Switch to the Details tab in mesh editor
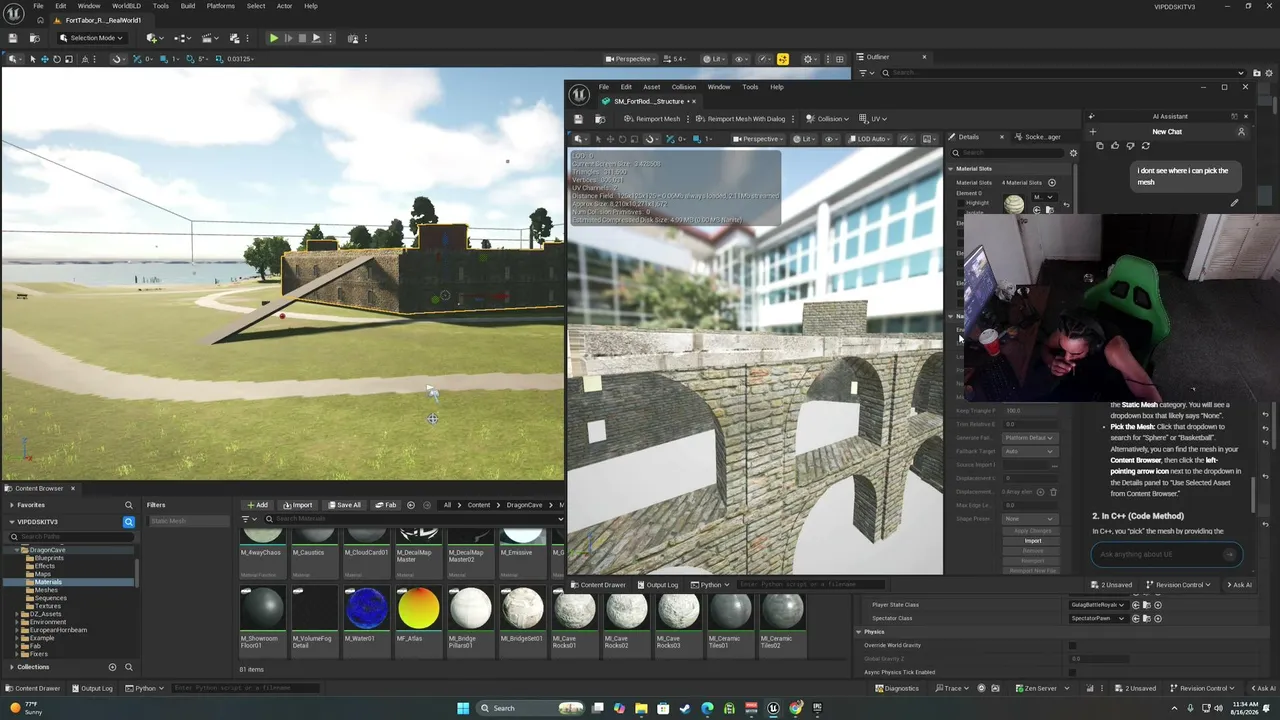Viewport: 1280px width, 720px height. [969, 137]
